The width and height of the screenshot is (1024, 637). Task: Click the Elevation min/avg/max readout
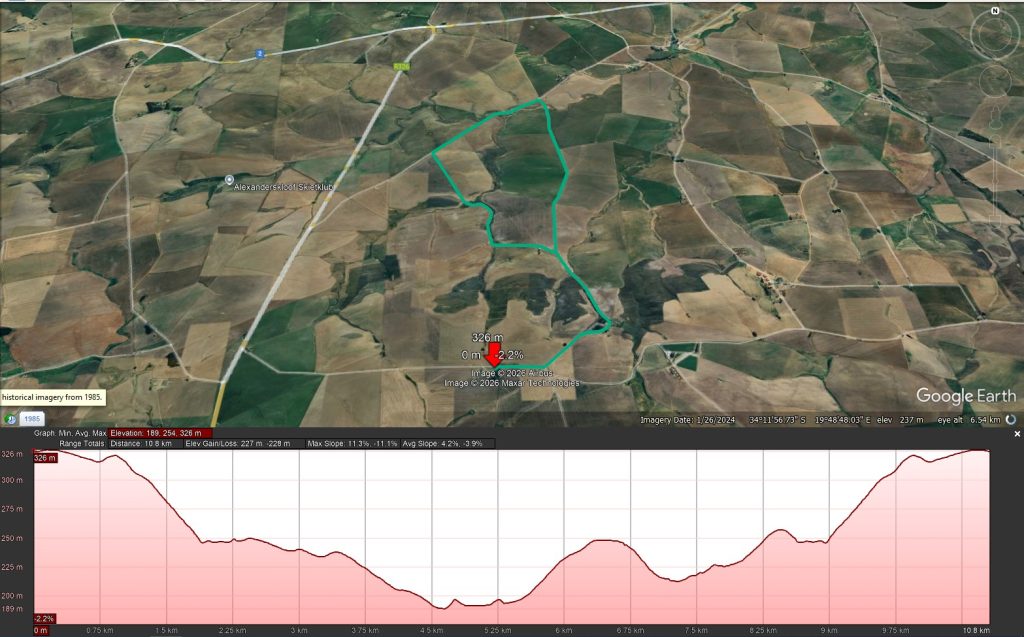click(156, 433)
